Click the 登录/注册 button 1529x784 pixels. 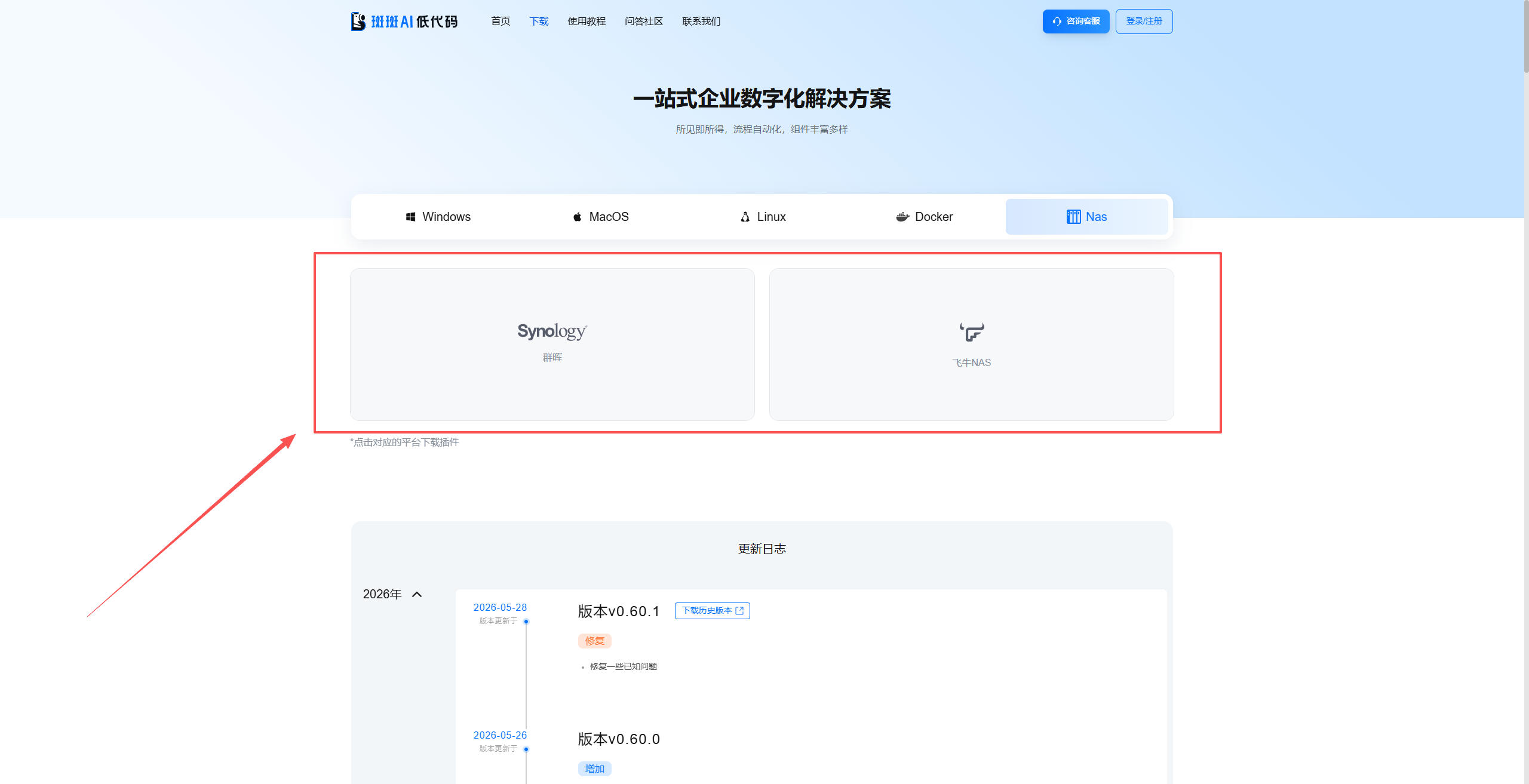[1144, 21]
